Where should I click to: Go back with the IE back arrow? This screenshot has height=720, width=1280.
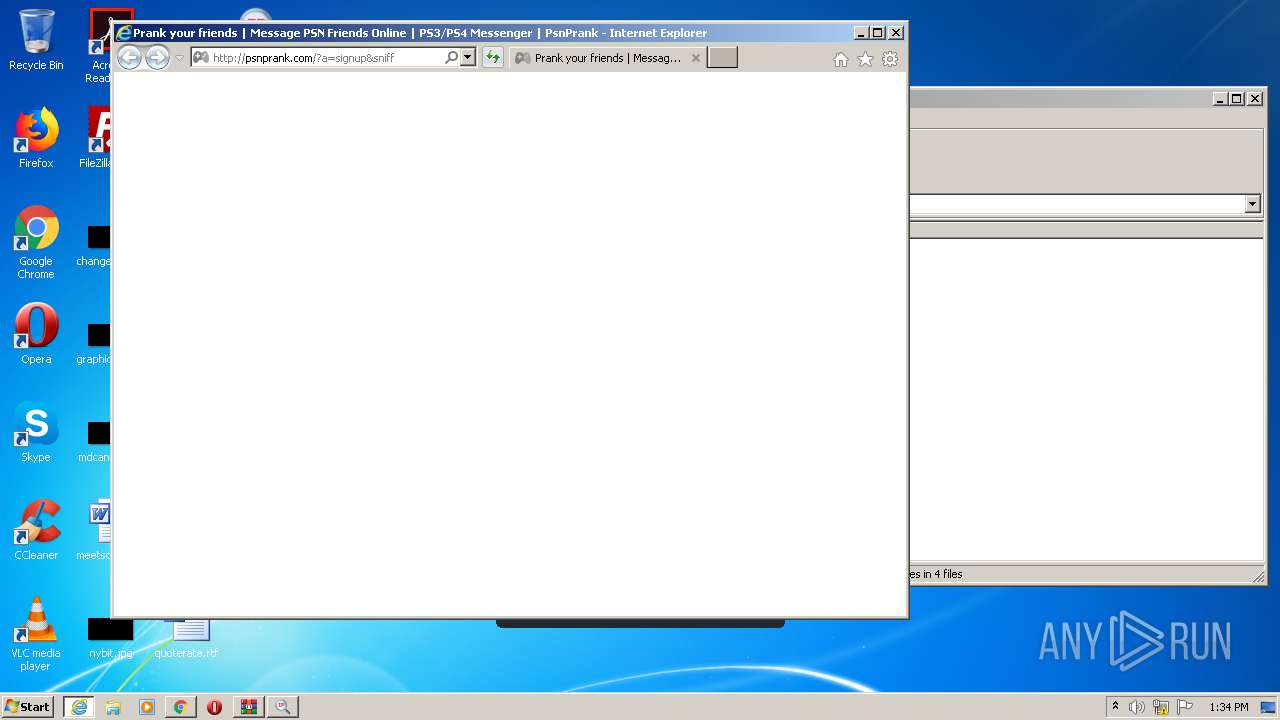tap(129, 58)
